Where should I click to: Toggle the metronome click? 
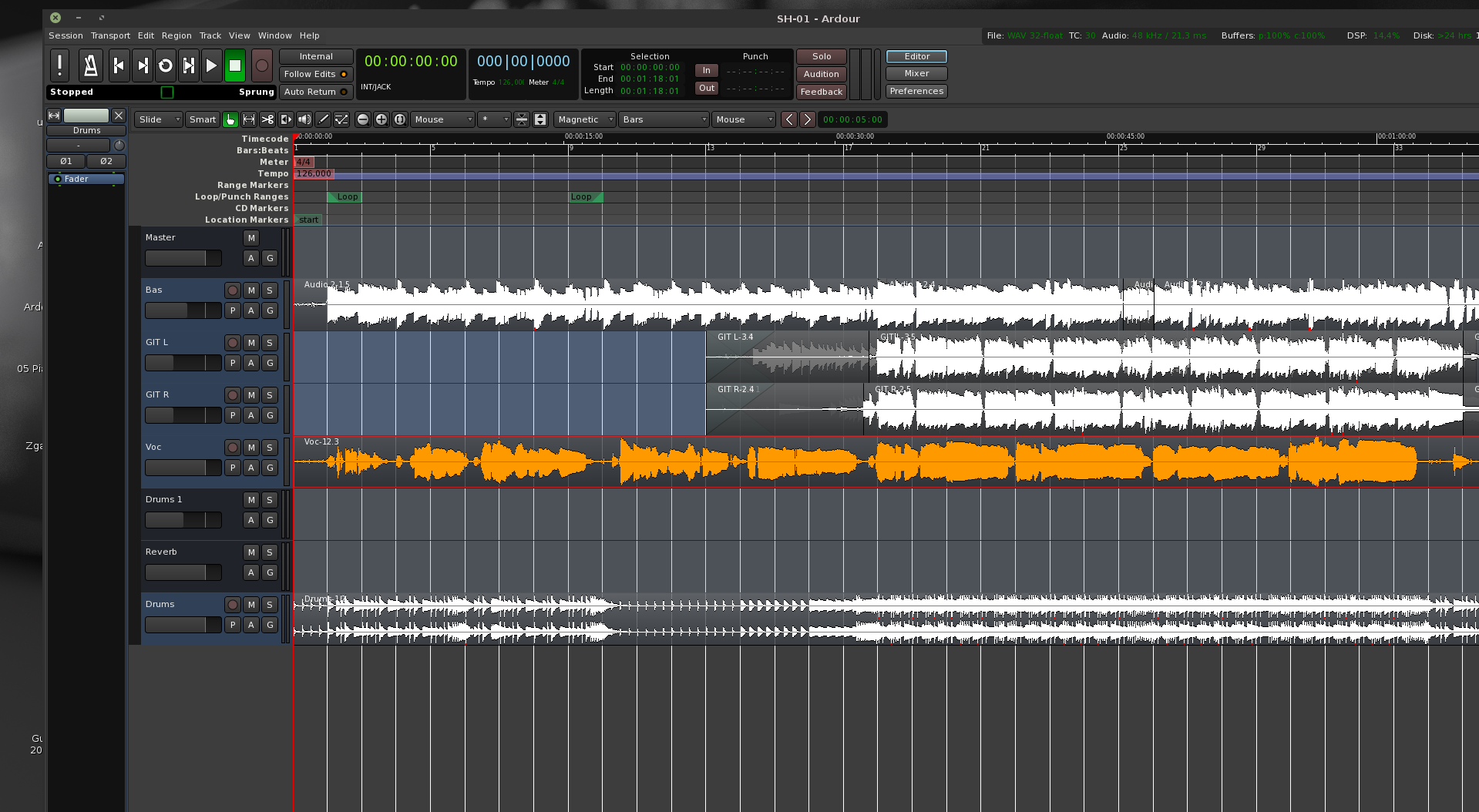tap(90, 66)
